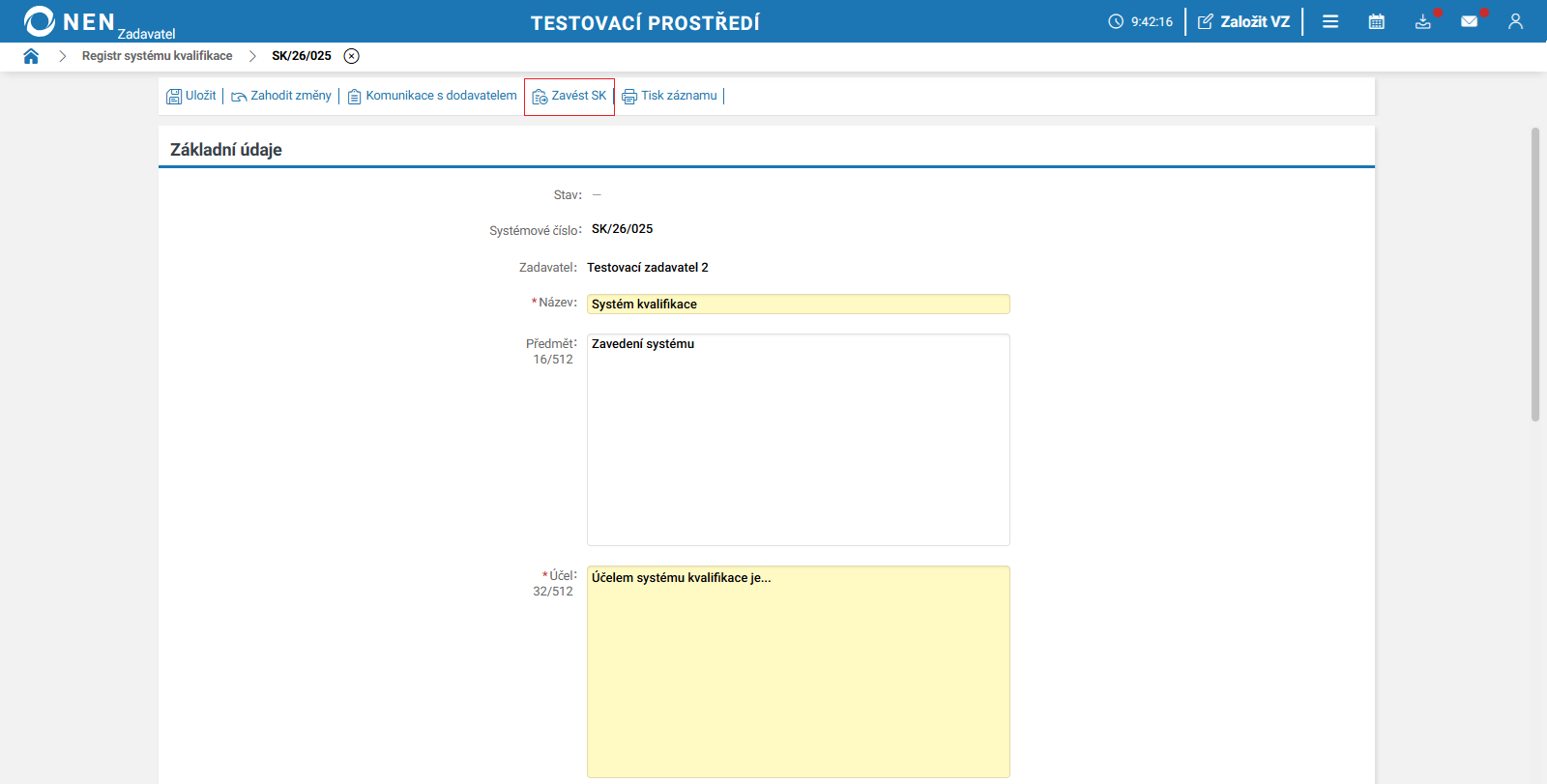Click Založit VZ button

click(1244, 21)
